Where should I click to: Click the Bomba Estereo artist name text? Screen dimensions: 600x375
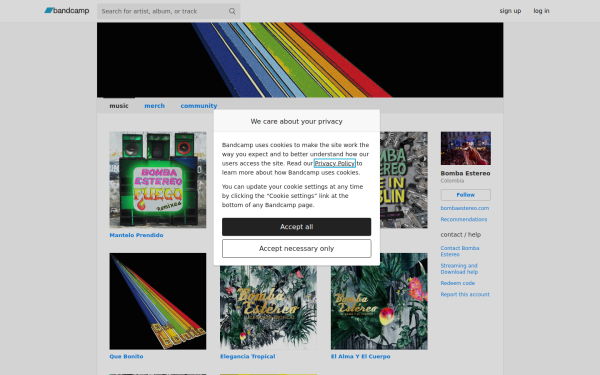pyautogui.click(x=465, y=173)
